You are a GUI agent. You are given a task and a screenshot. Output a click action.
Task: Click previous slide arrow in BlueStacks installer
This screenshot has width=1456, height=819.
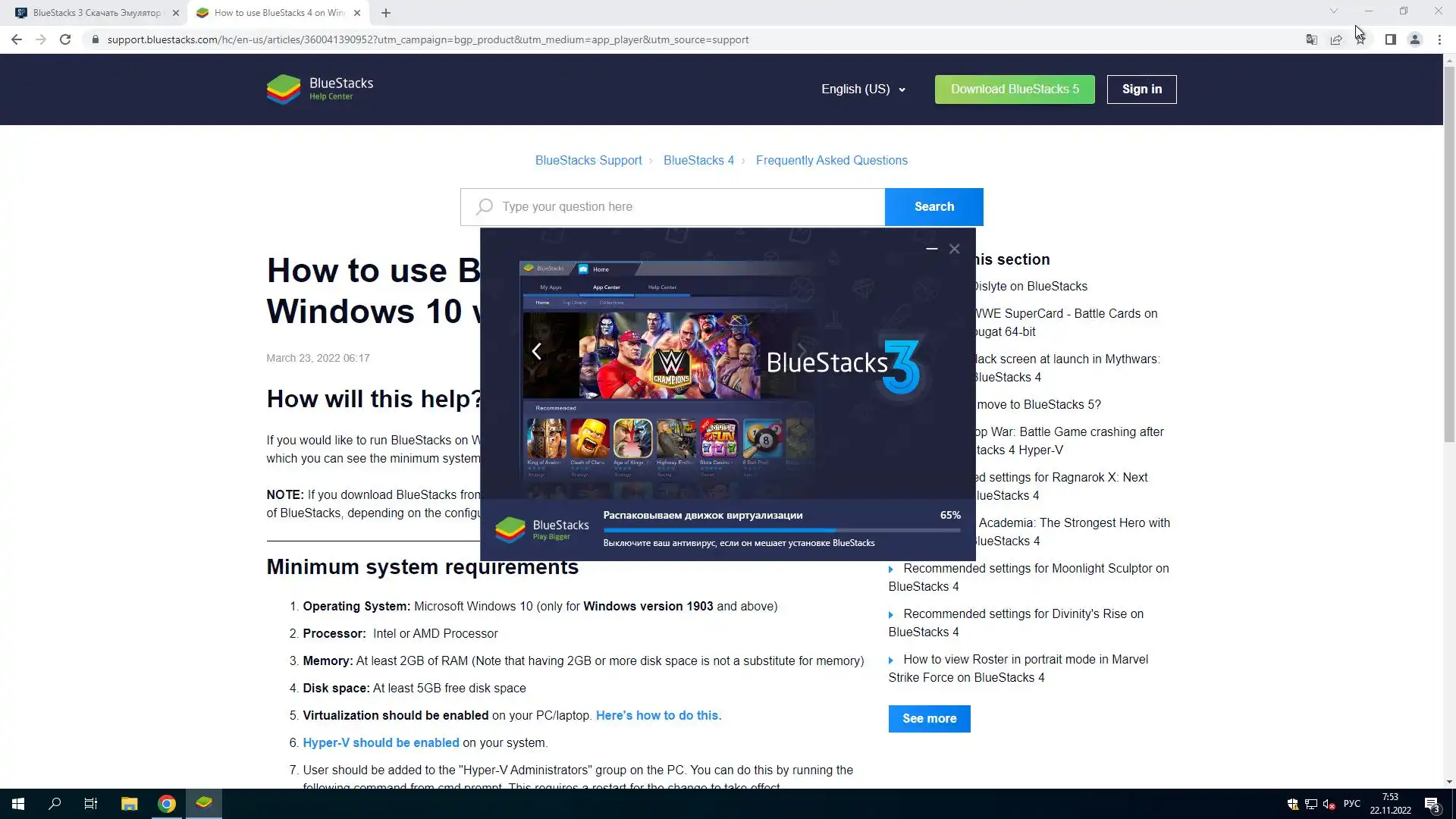(537, 351)
